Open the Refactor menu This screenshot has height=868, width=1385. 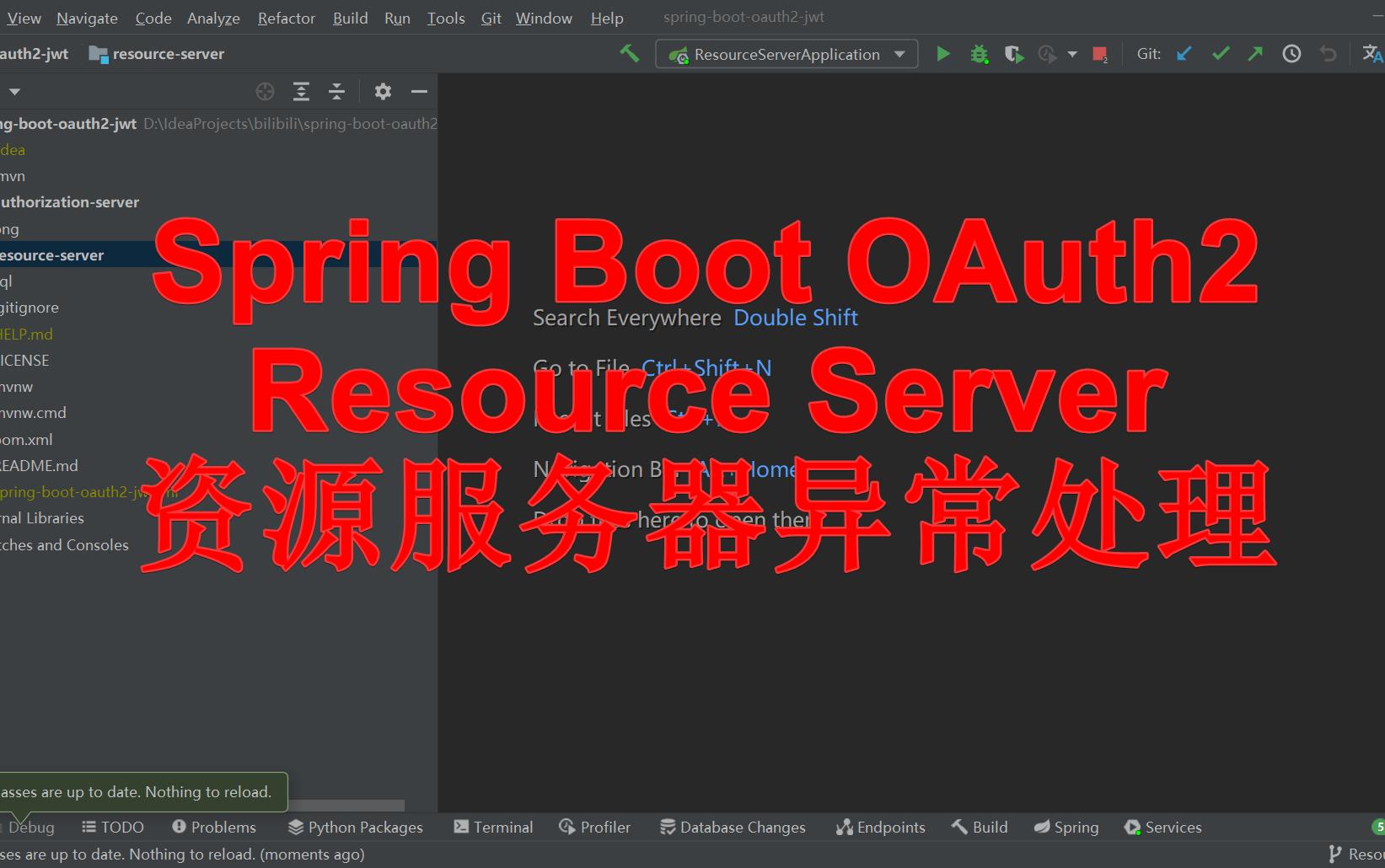click(x=286, y=18)
